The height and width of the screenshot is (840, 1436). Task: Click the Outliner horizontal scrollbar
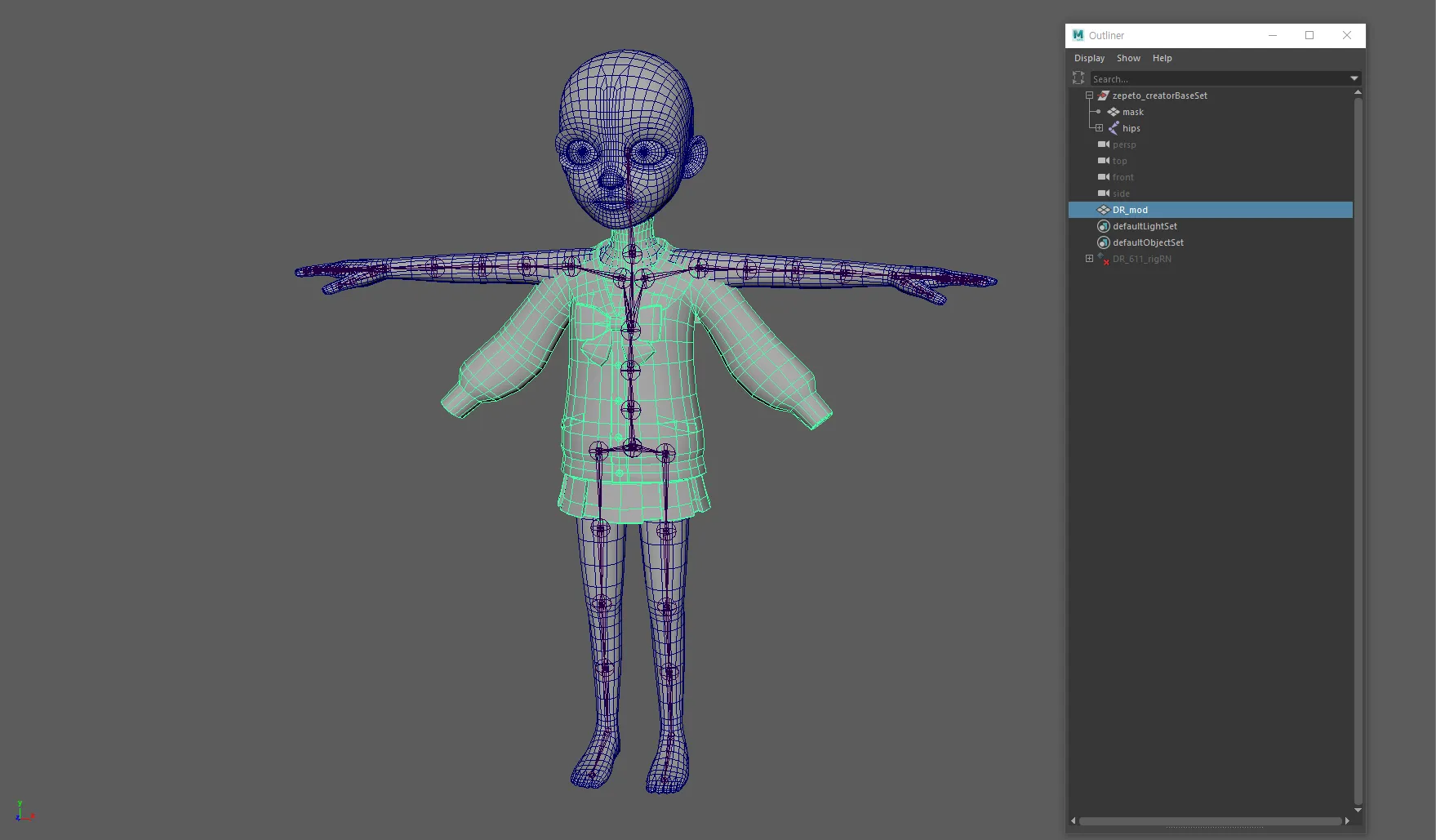1210,821
